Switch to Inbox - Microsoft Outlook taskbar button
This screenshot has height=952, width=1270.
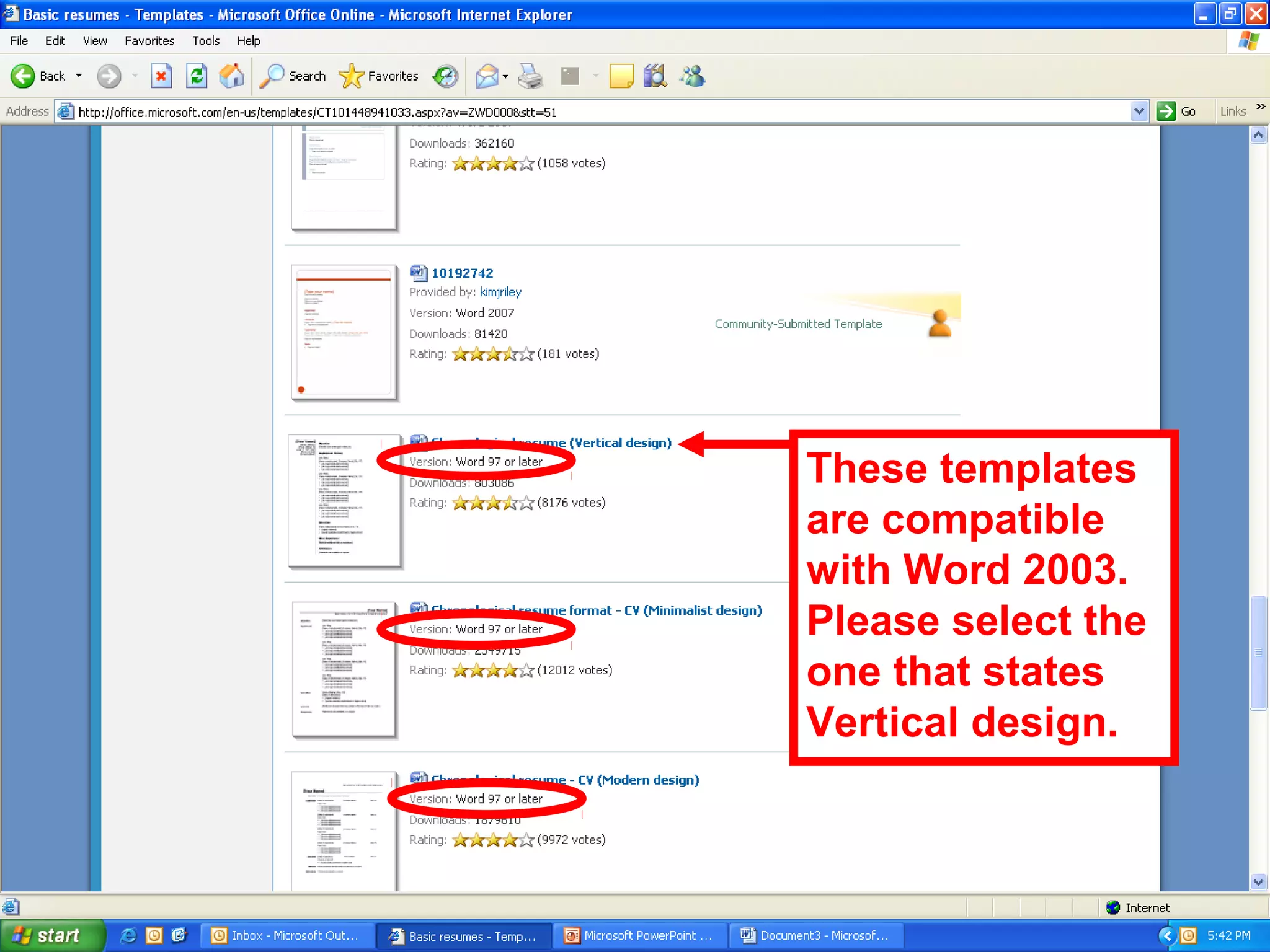(286, 936)
